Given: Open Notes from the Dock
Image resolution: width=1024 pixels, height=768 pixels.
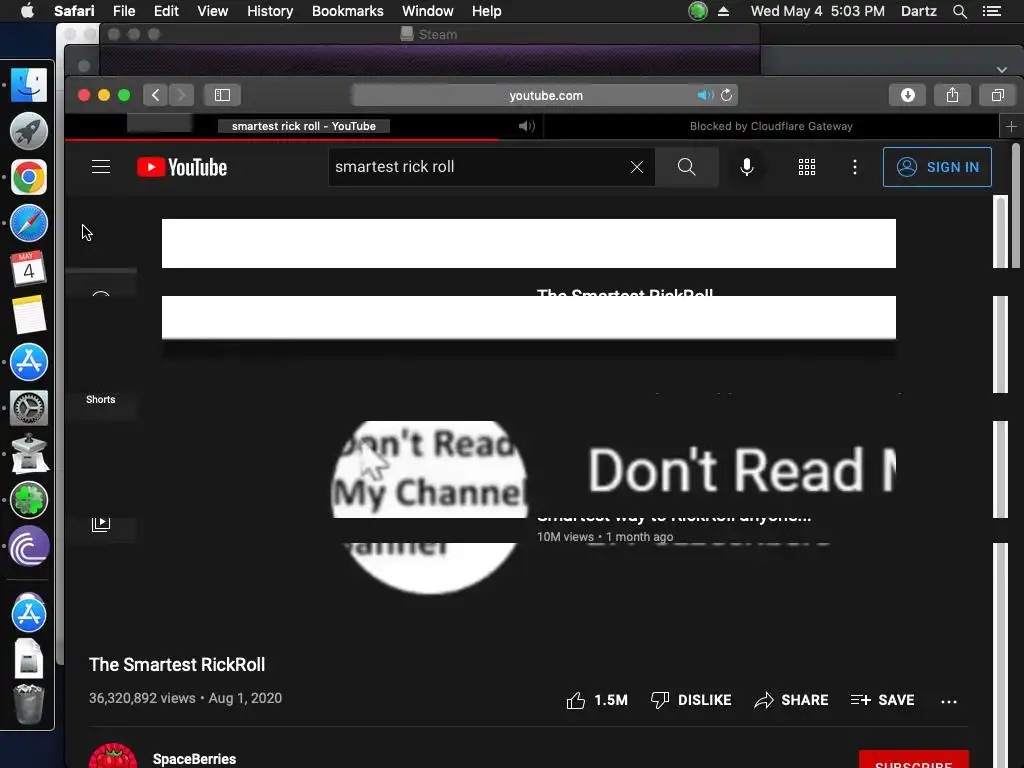Looking at the screenshot, I should (x=29, y=315).
